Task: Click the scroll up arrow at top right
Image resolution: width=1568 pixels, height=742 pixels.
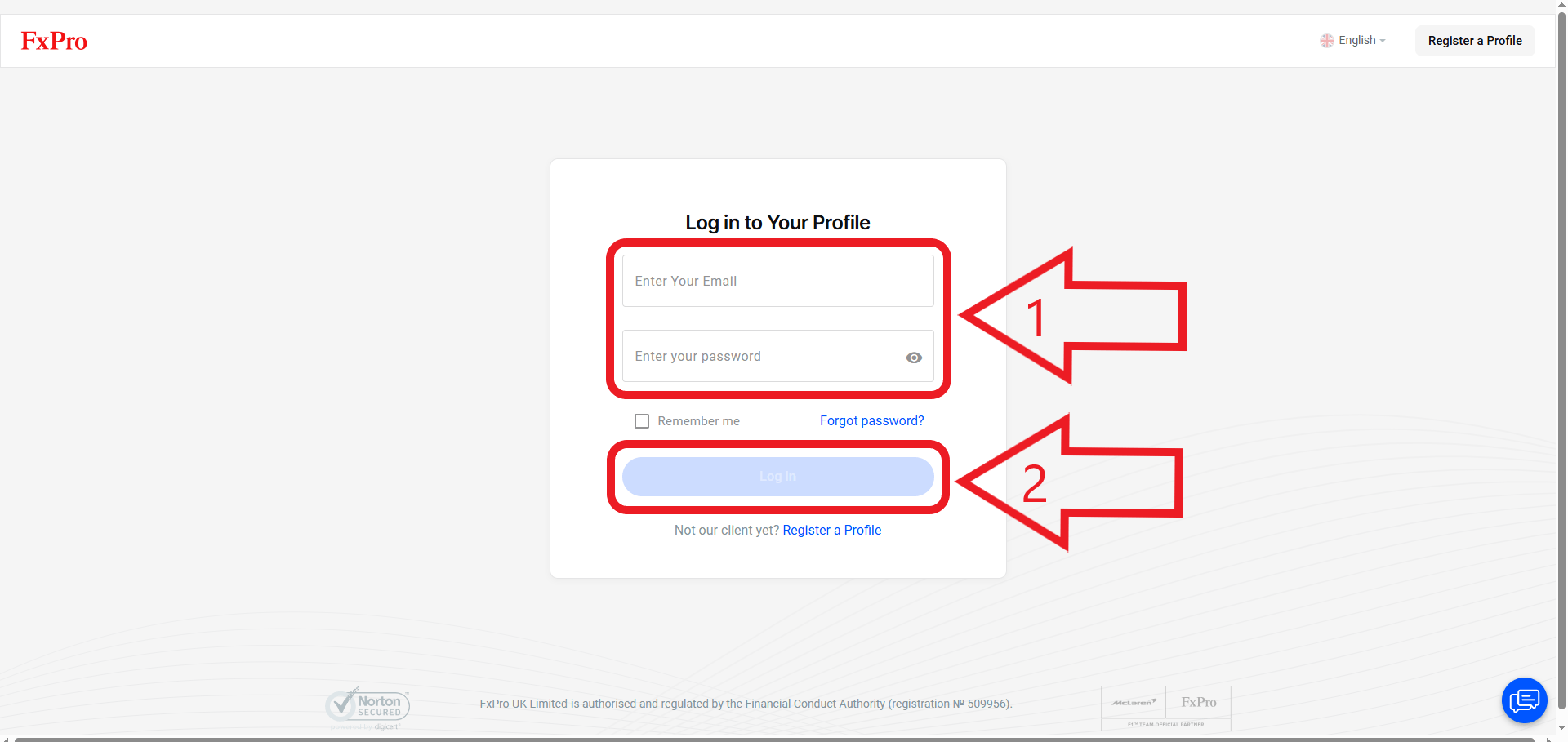Action: 1561,5
